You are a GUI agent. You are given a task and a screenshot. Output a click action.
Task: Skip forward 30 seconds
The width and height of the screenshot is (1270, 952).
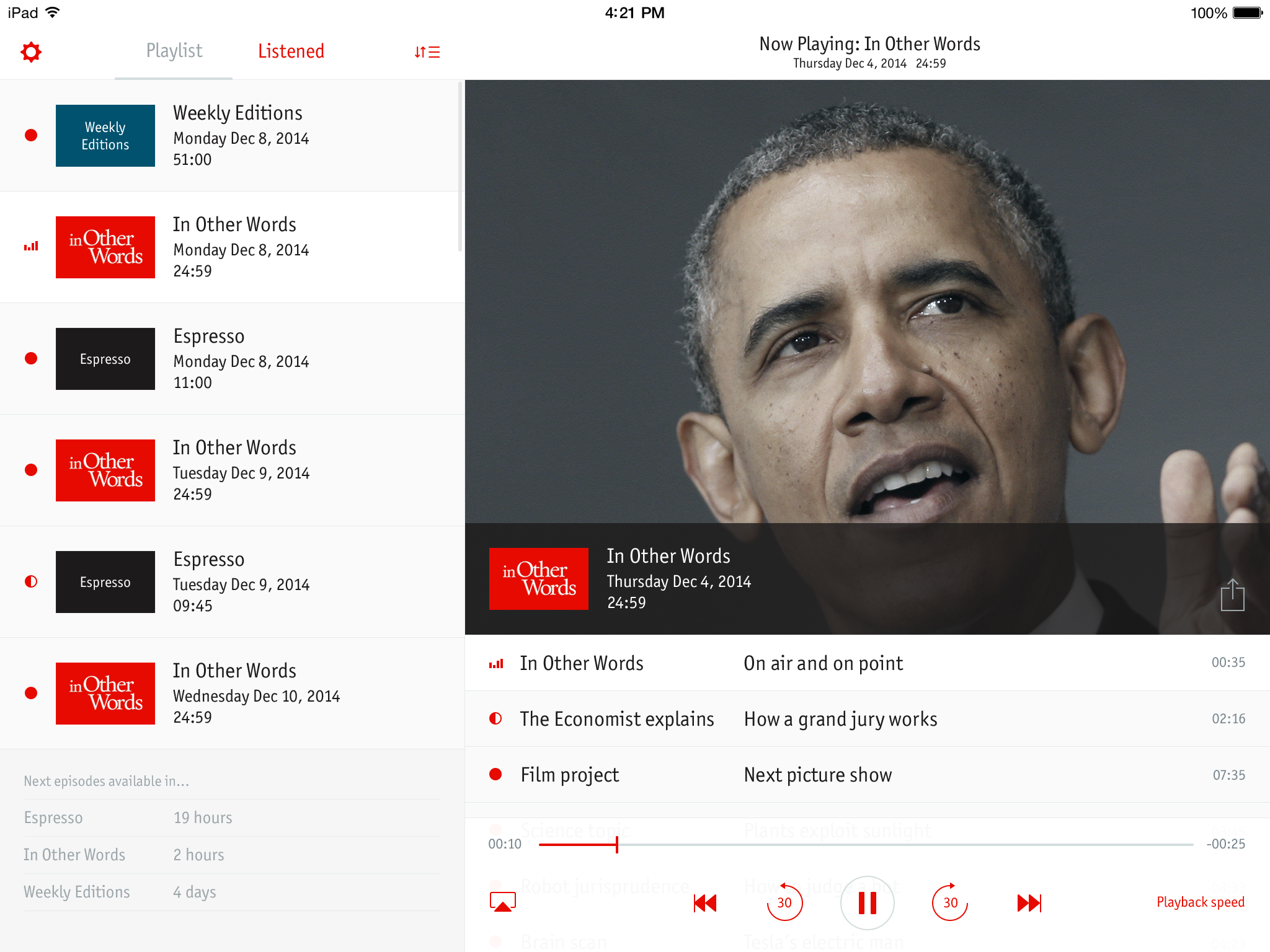pos(950,902)
